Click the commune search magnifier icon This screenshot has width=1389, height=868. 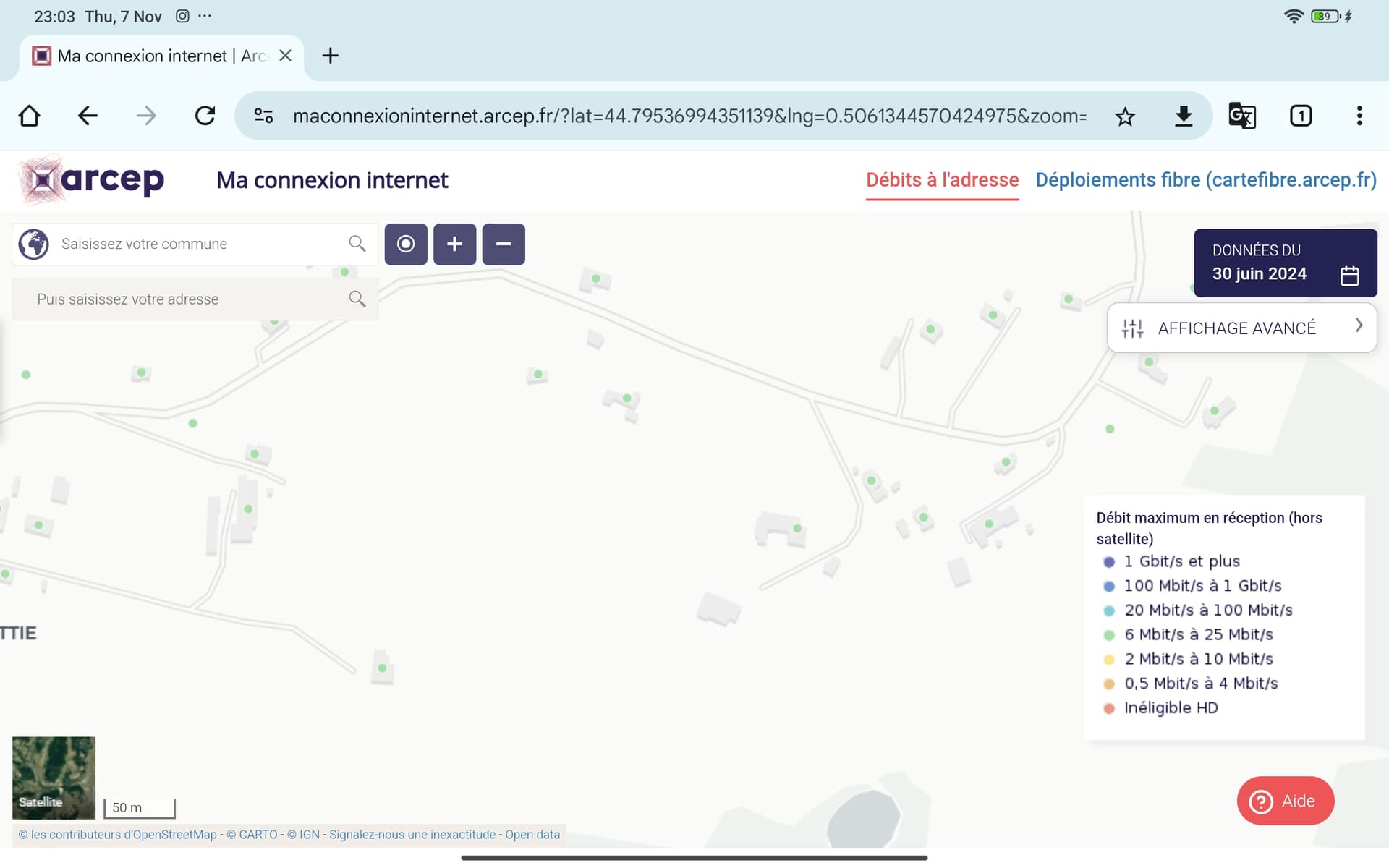[x=357, y=244]
